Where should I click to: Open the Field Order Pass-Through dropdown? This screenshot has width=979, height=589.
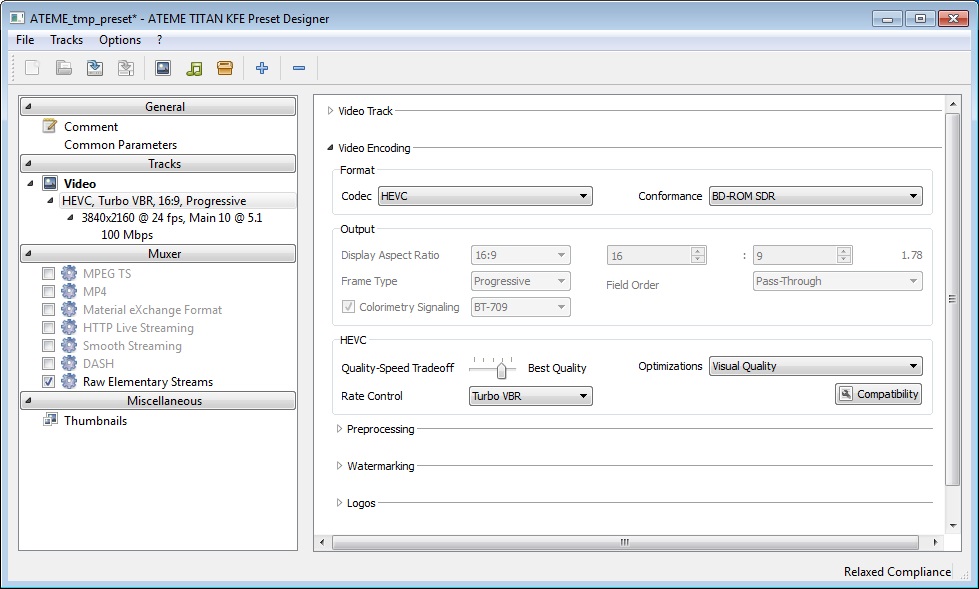(x=837, y=281)
